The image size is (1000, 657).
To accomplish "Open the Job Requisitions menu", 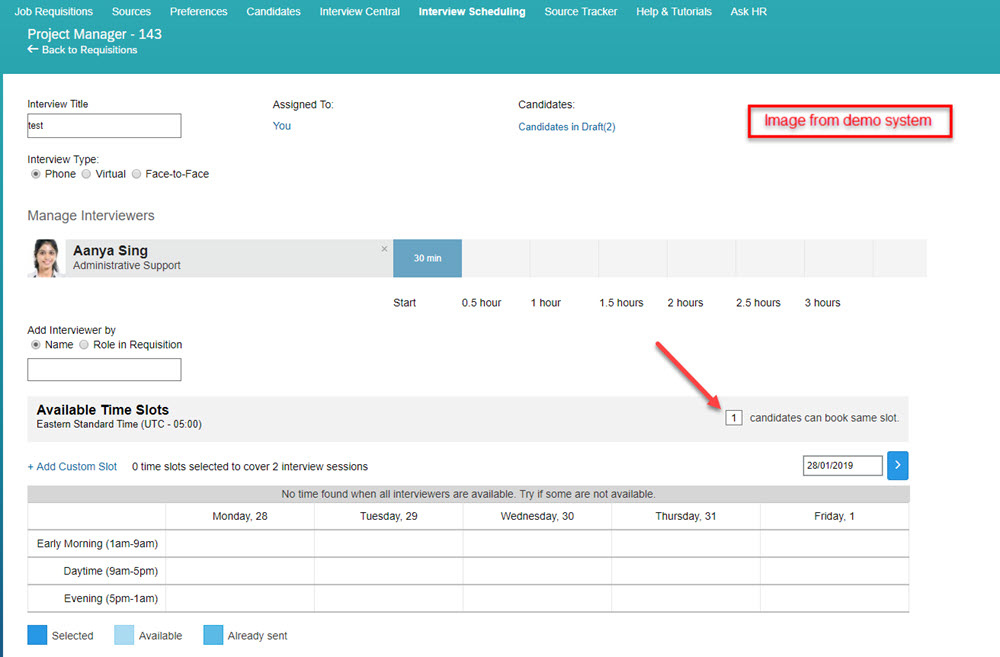I will pyautogui.click(x=54, y=11).
